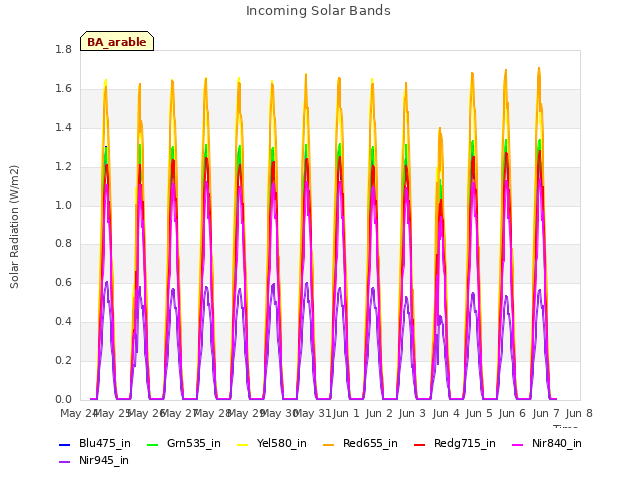Click the BA_arable annotation label
Viewport: 640px width, 480px height.
point(117,42)
